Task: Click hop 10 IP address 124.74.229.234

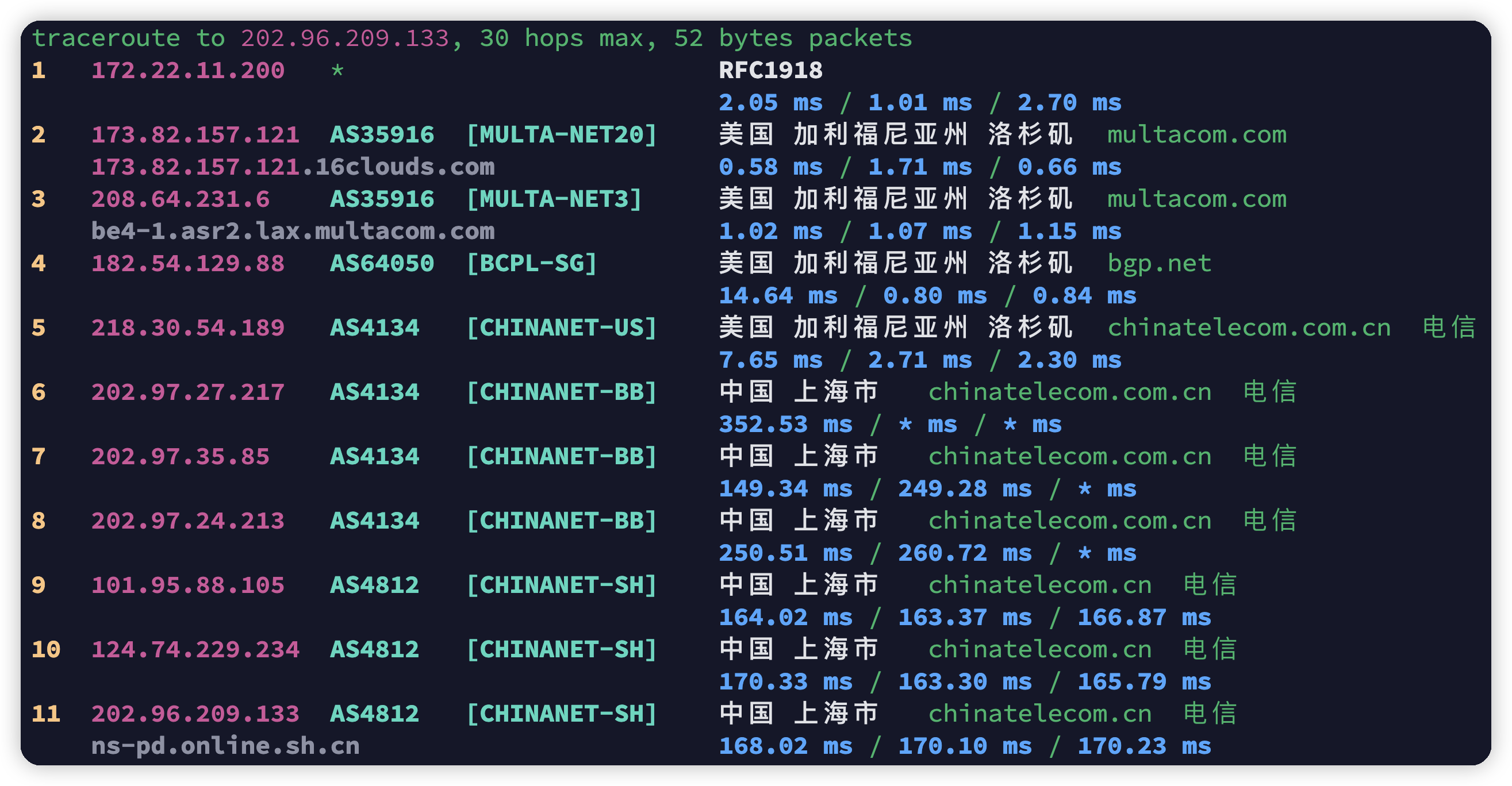Action: 195,650
